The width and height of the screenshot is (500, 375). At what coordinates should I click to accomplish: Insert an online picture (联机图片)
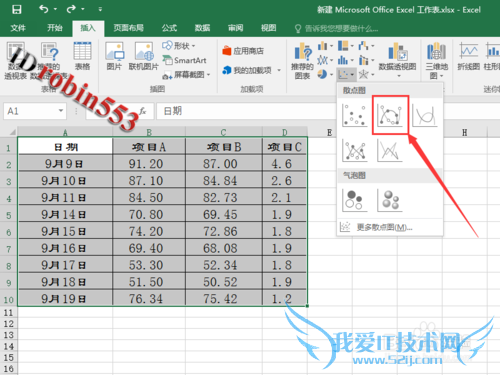[144, 56]
